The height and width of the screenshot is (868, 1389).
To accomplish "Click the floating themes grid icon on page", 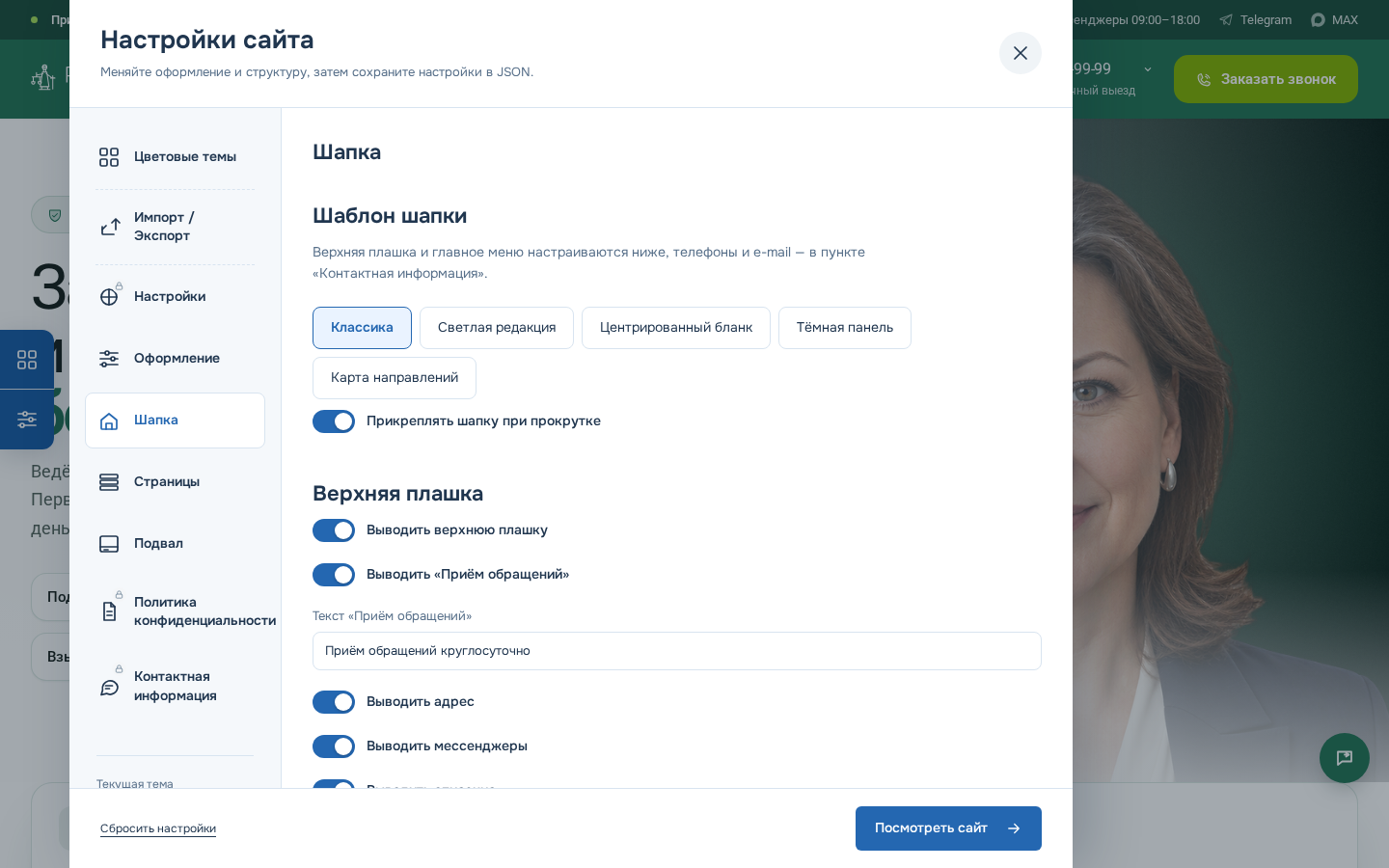I will pyautogui.click(x=27, y=360).
